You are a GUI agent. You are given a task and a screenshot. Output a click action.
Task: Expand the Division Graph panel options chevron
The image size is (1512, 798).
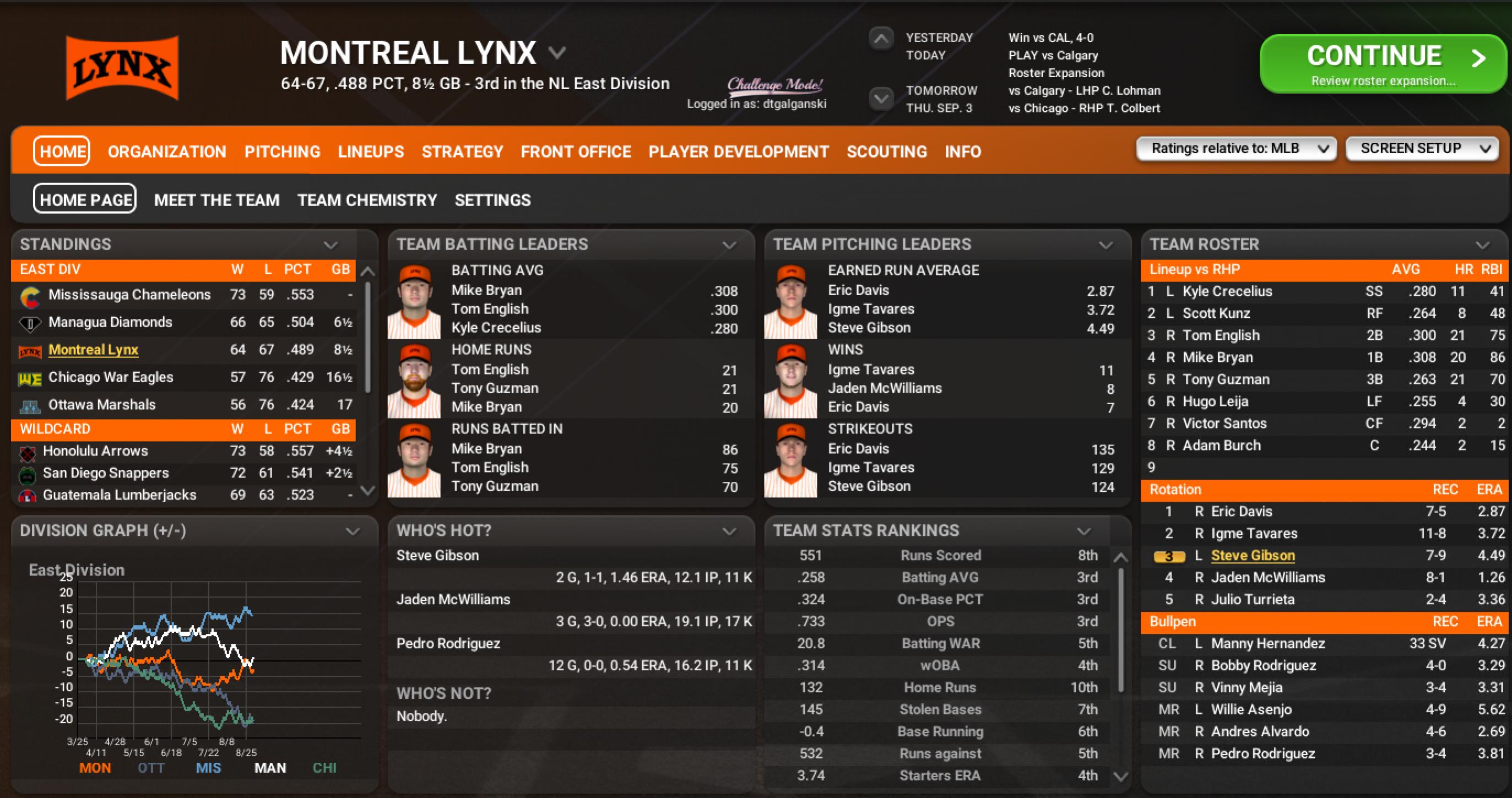352,531
